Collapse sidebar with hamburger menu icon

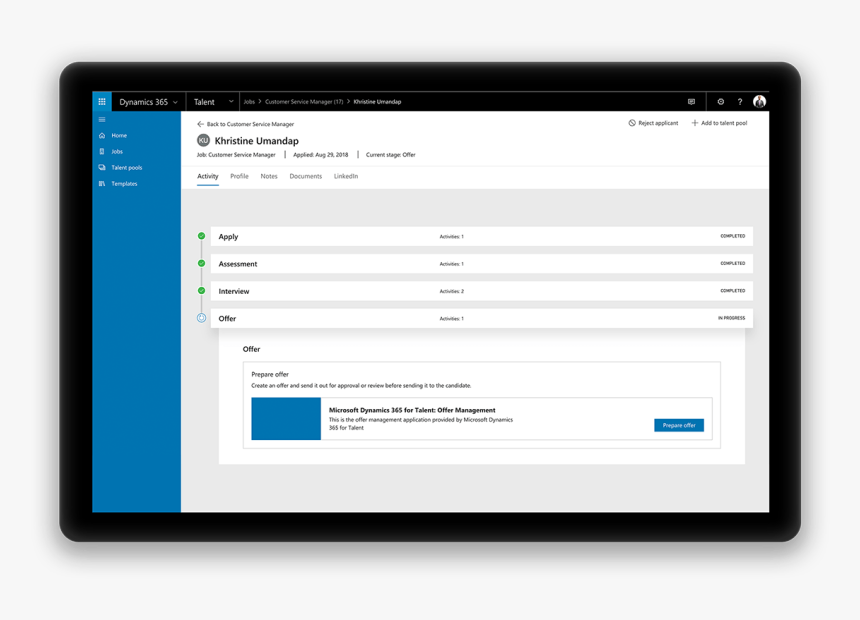[x=102, y=120]
